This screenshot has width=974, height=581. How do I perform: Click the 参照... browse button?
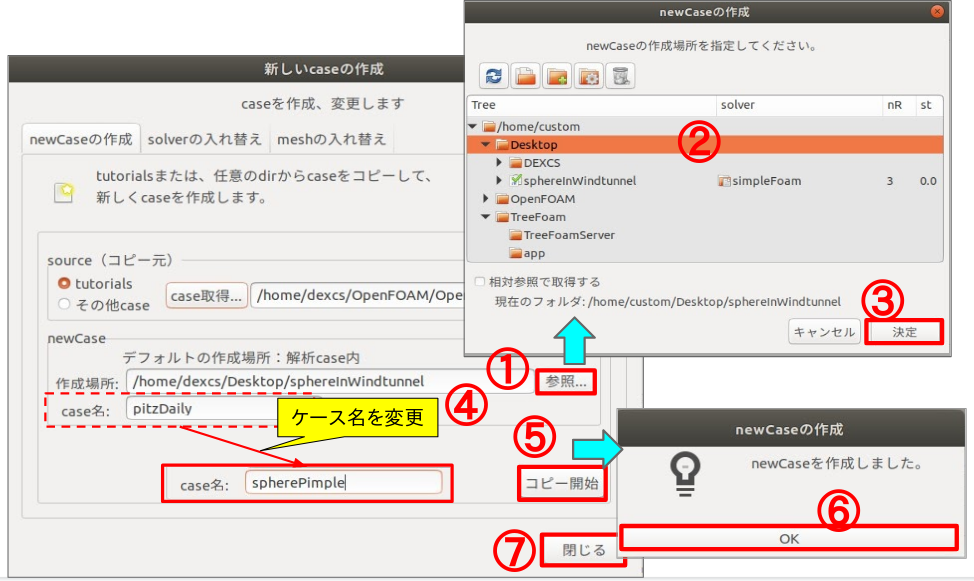click(567, 382)
